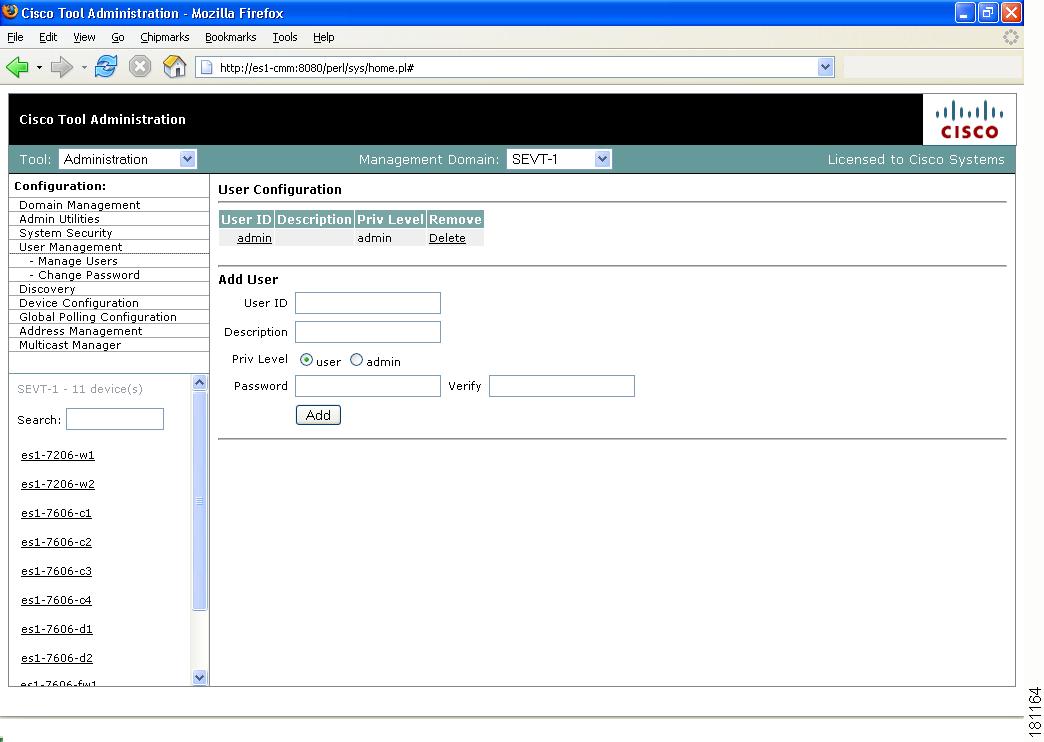
Task: Open the Tool dropdown showing Administration
Action: 128,159
